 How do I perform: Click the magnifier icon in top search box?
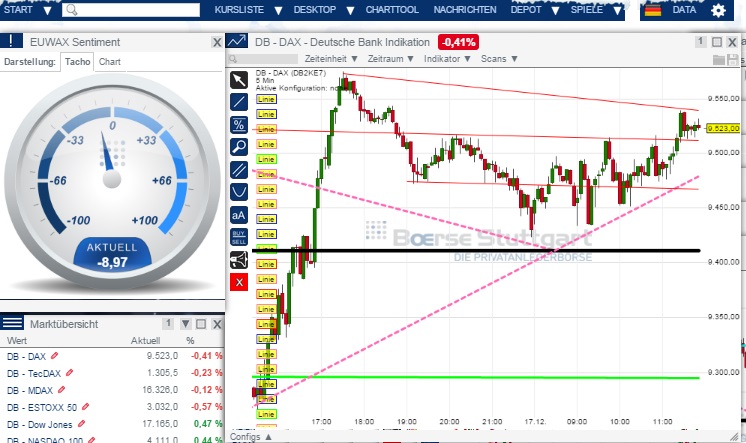point(72,10)
